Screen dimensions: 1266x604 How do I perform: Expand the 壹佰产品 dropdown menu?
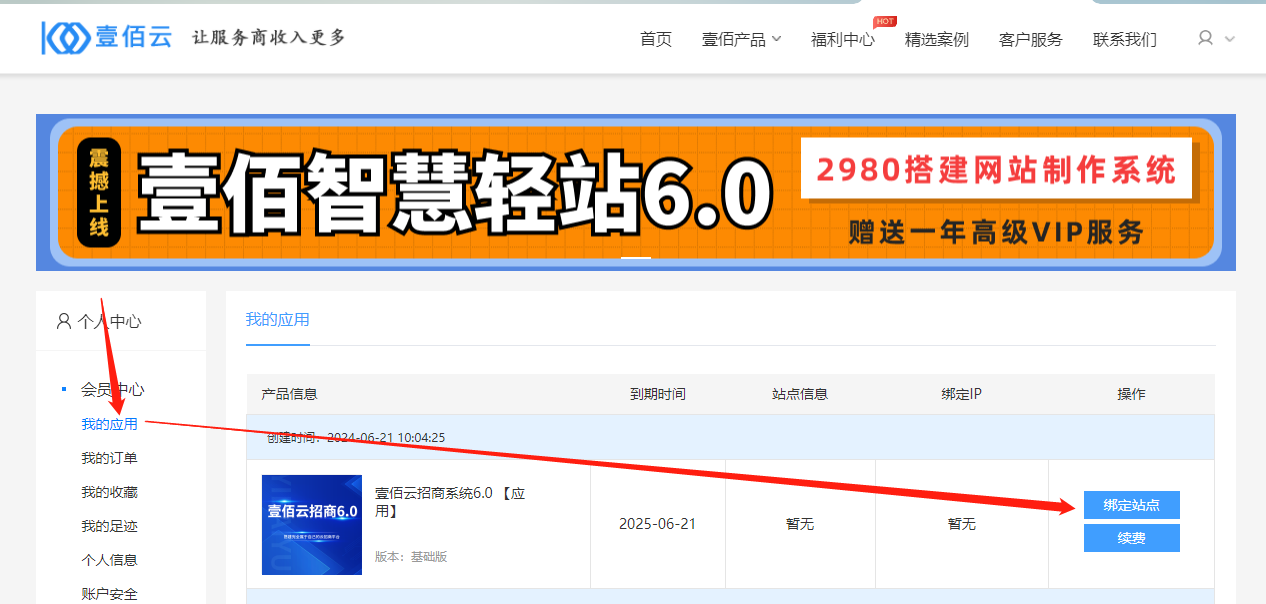741,40
